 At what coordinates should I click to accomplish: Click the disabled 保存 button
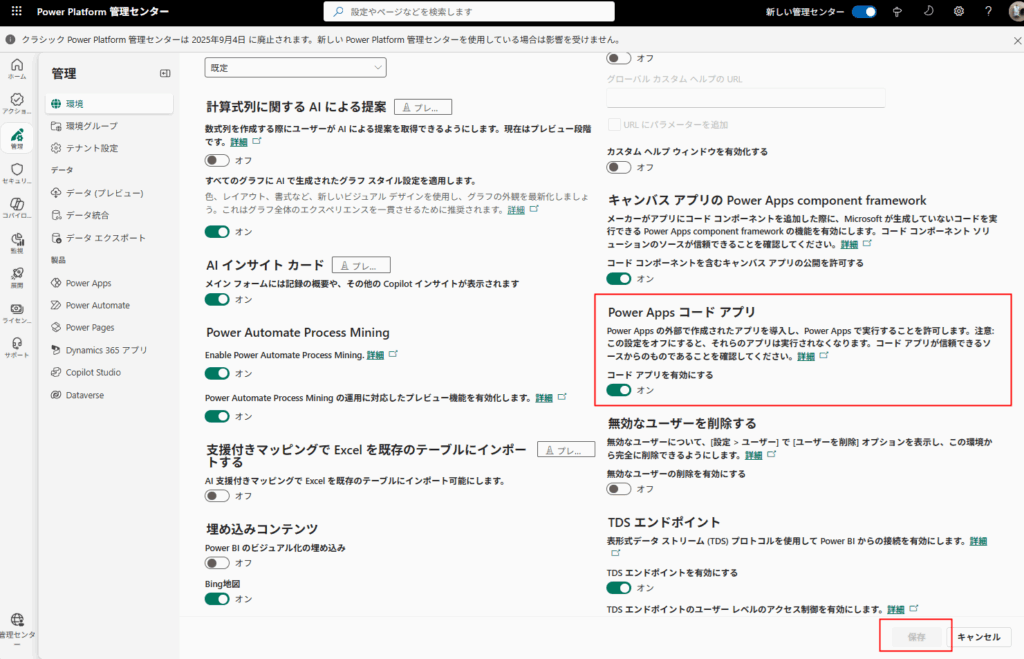916,637
